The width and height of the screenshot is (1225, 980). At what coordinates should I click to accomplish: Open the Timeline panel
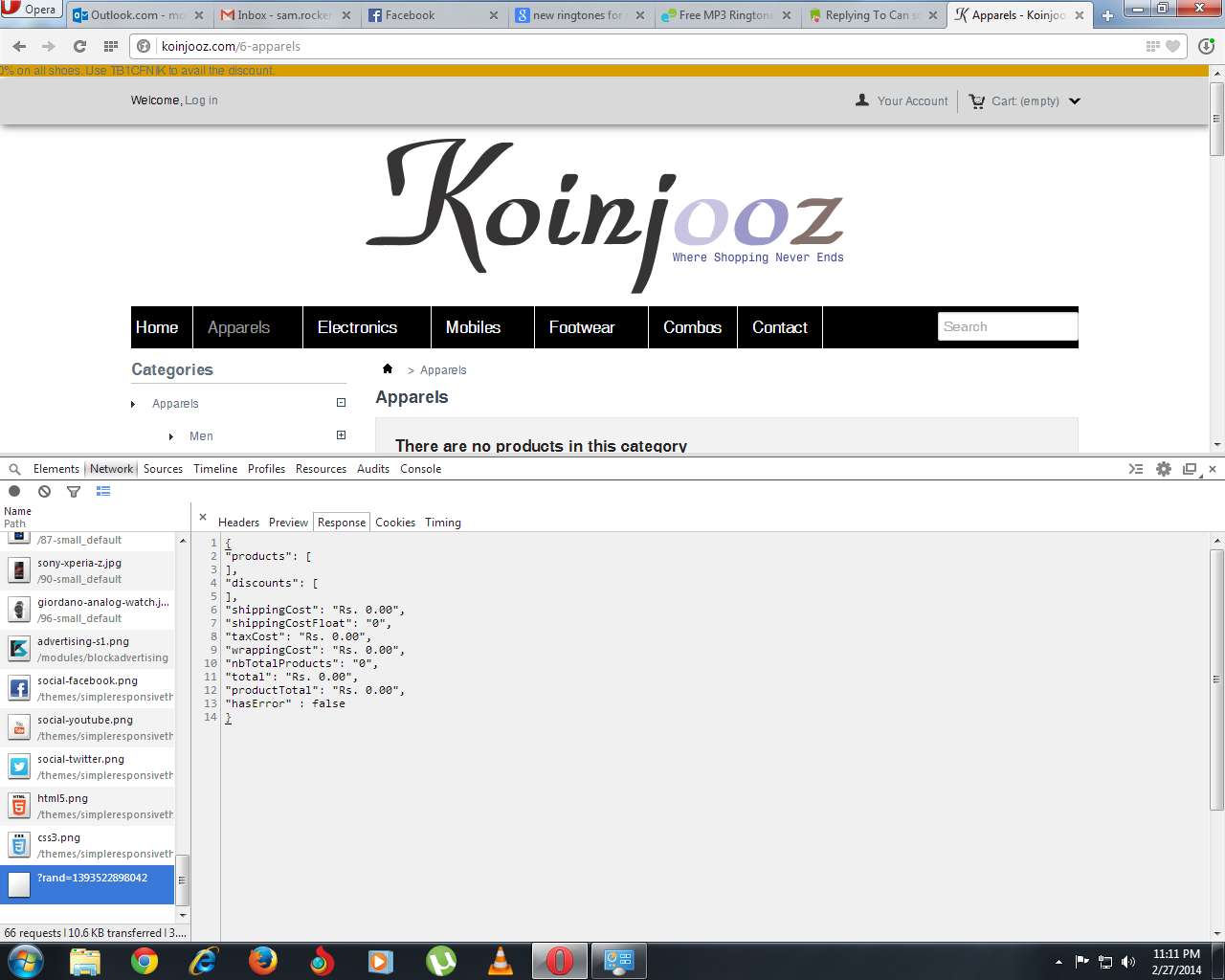(x=215, y=469)
